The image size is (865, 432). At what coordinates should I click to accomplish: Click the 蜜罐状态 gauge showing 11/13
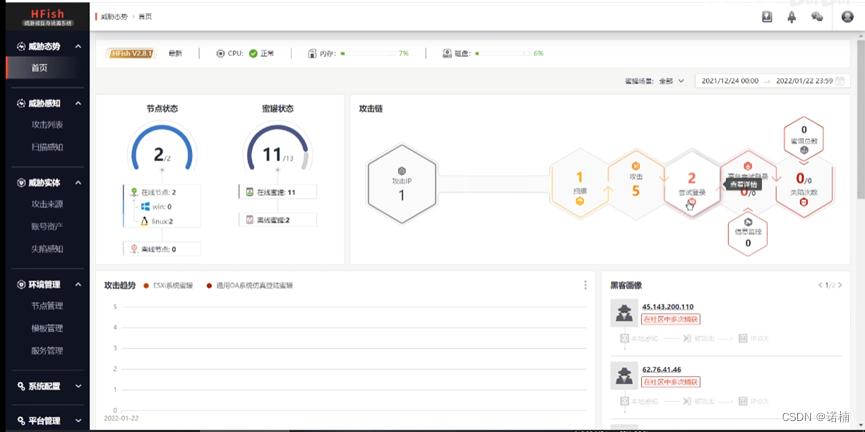click(x=277, y=147)
